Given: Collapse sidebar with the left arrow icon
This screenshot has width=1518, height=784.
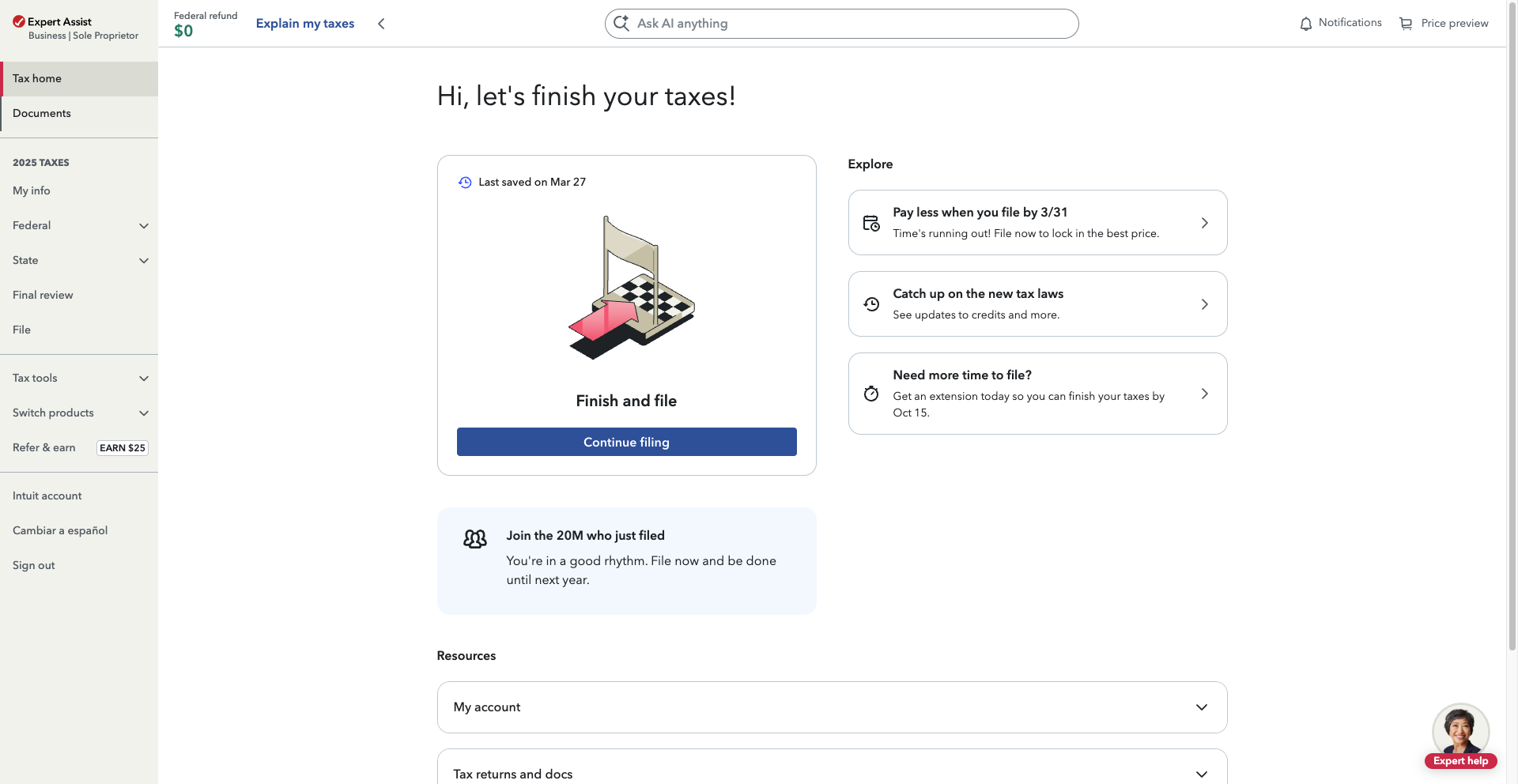Looking at the screenshot, I should pos(381,24).
